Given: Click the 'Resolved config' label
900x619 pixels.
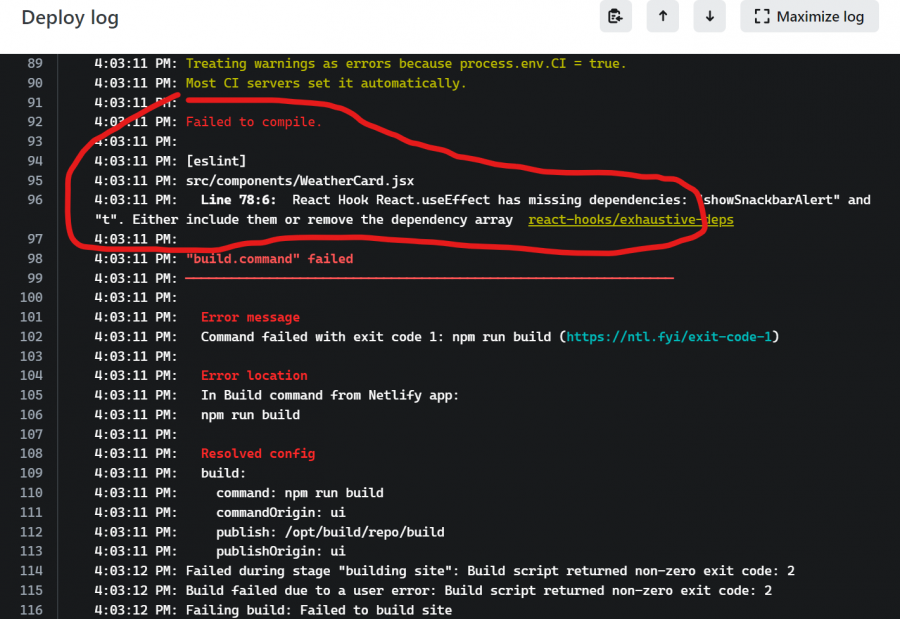Looking at the screenshot, I should tap(258, 453).
